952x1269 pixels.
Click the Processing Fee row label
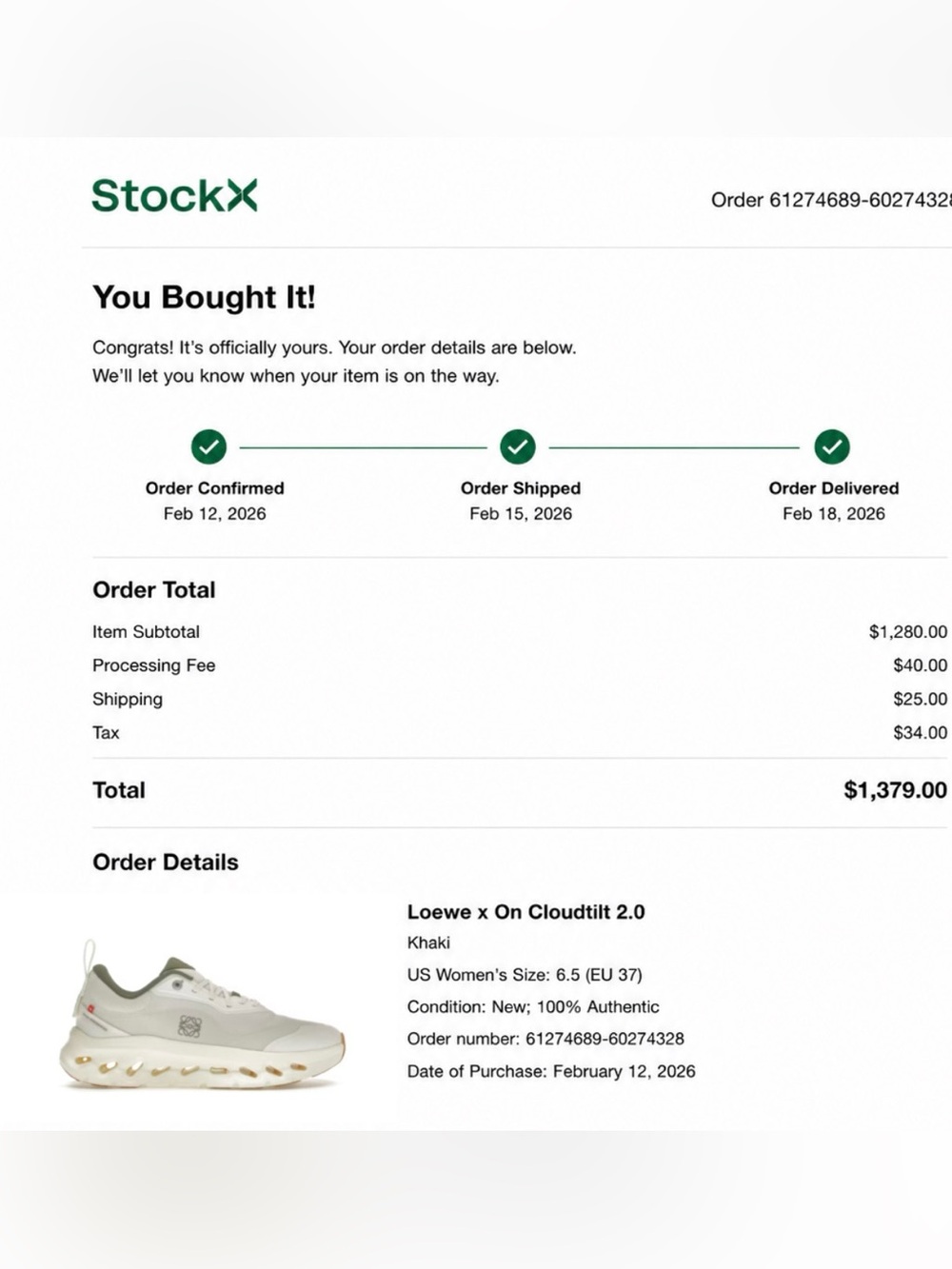[x=154, y=665]
